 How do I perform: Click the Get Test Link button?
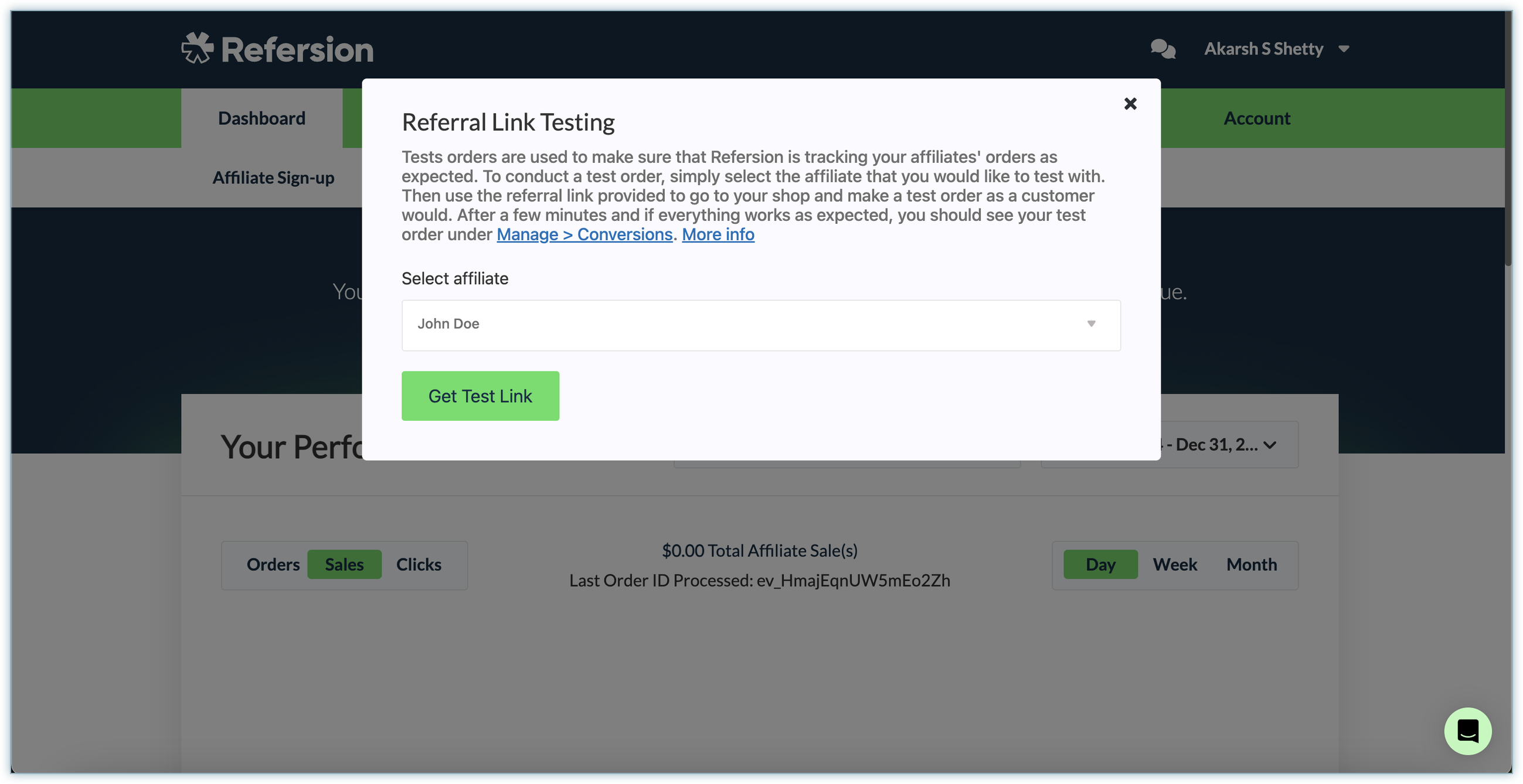click(x=480, y=396)
